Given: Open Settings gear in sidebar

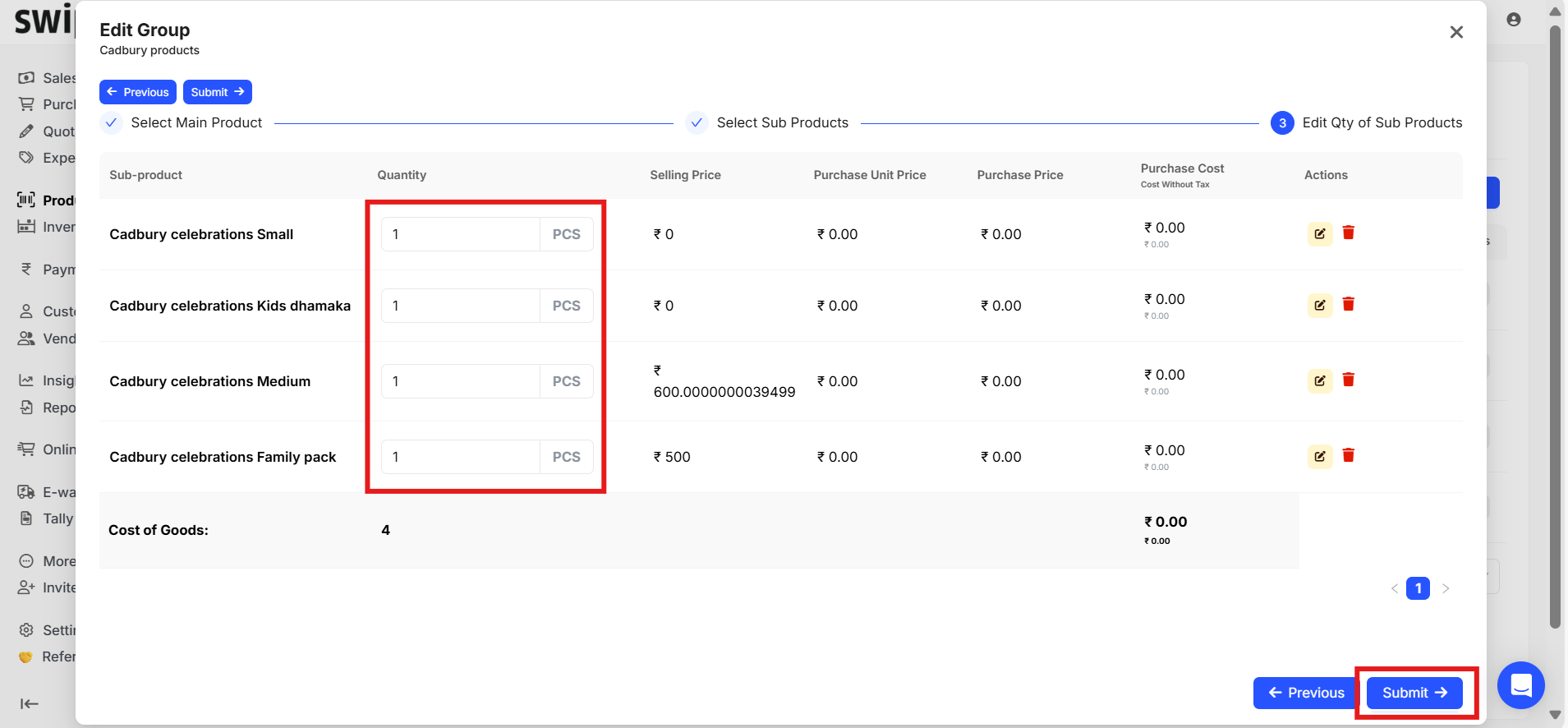Looking at the screenshot, I should pos(26,630).
